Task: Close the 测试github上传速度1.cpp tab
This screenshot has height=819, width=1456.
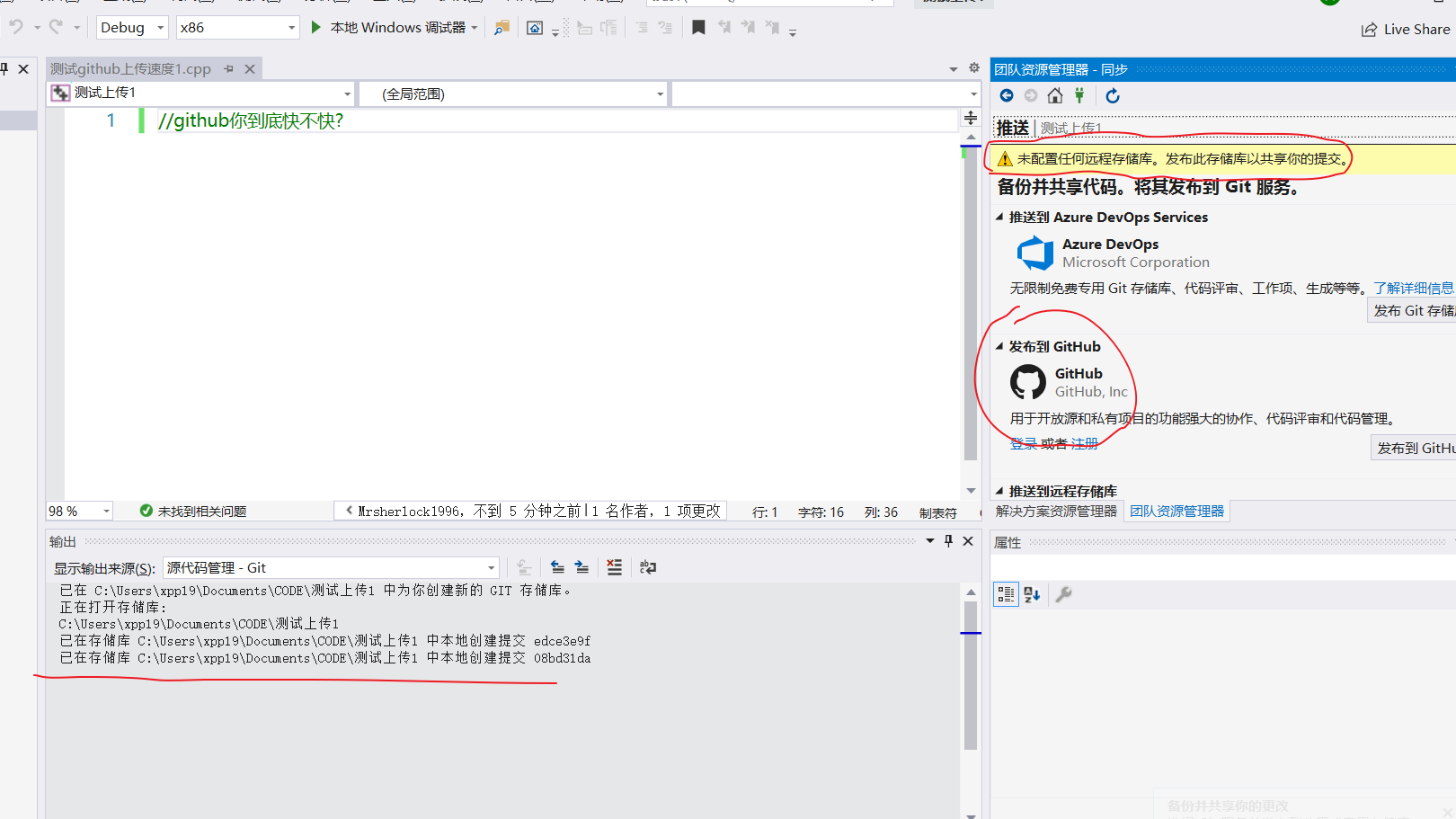Action: [x=250, y=69]
